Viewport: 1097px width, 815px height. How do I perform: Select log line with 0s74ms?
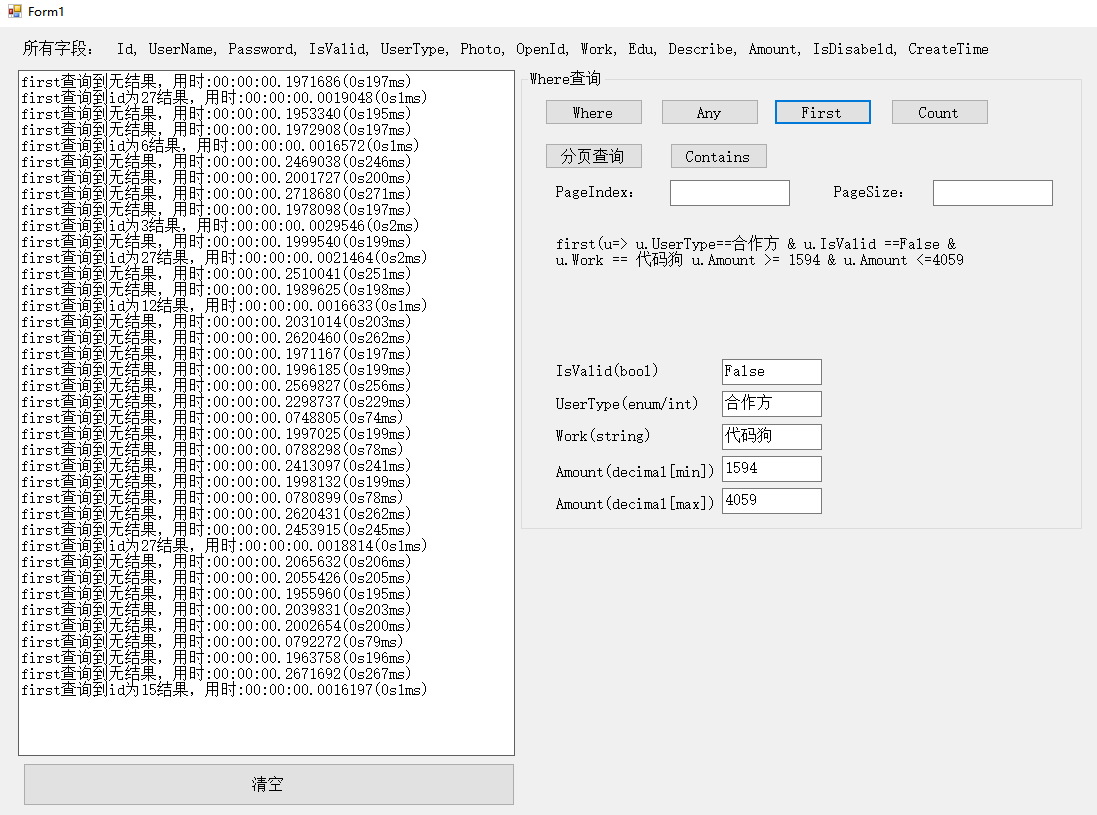click(x=212, y=418)
